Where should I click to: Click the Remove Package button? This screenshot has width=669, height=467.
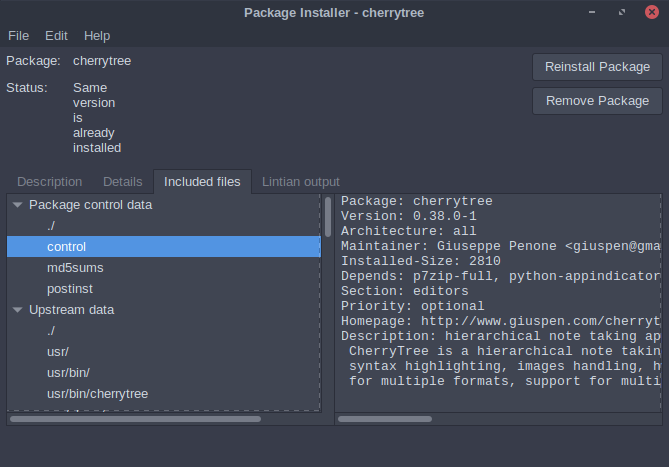pyautogui.click(x=597, y=101)
